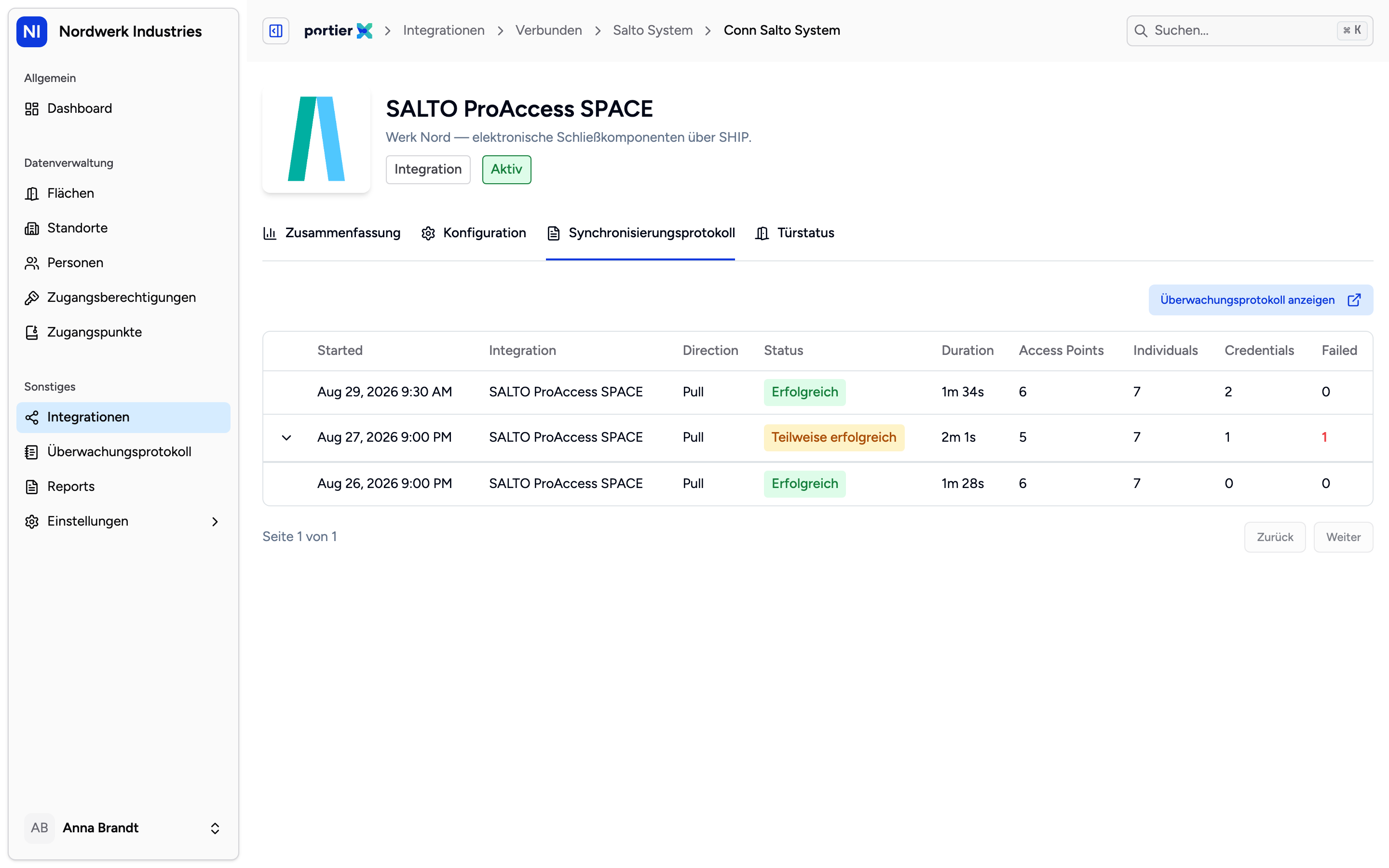Click the red failed count 1
This screenshot has width=1389, height=868.
[1324, 437]
